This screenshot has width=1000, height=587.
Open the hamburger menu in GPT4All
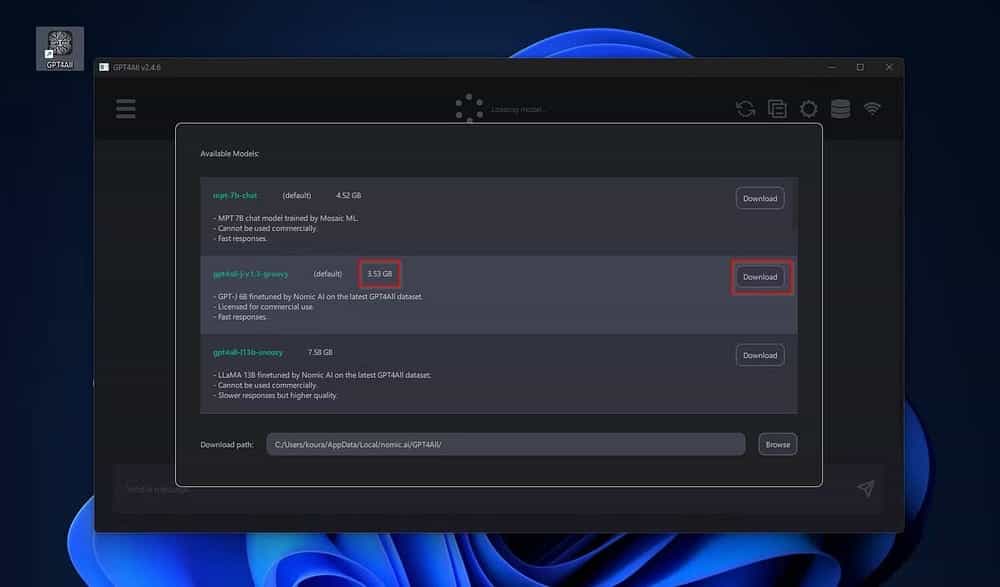point(125,109)
